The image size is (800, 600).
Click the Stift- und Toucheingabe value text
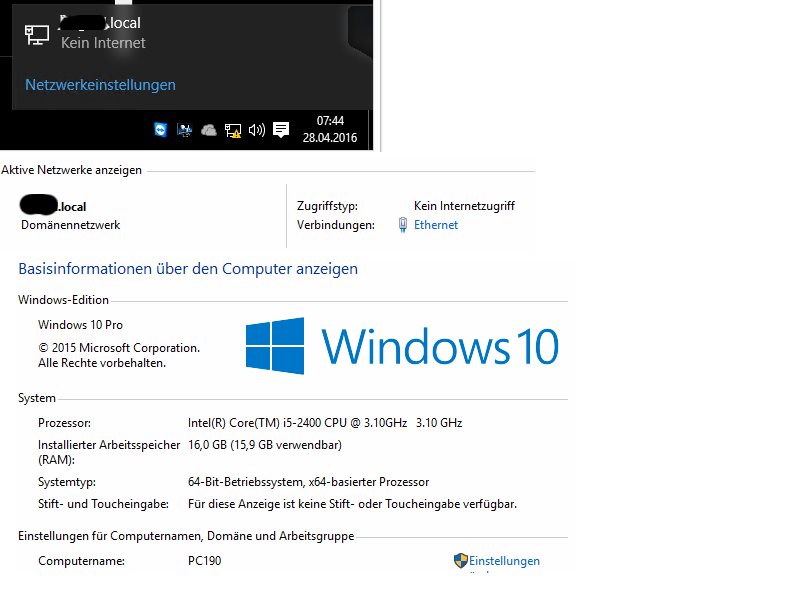[353, 504]
